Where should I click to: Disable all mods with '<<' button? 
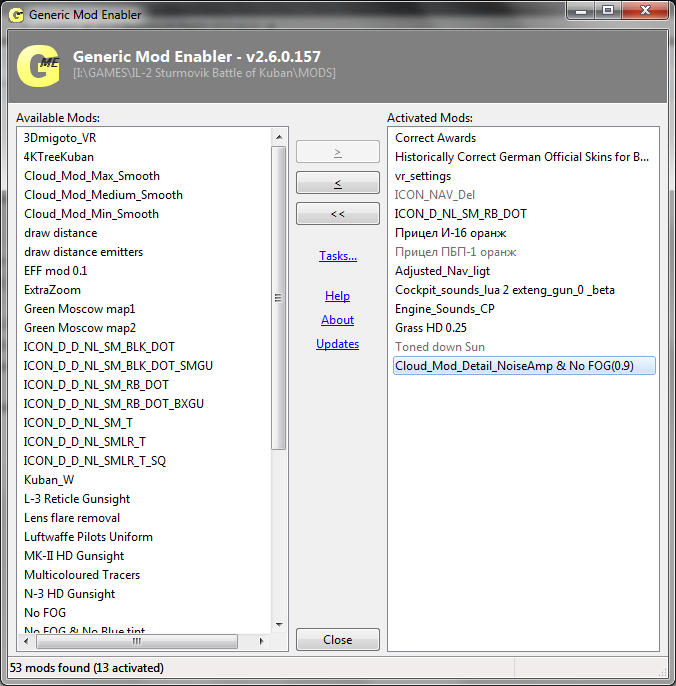pyautogui.click(x=337, y=214)
